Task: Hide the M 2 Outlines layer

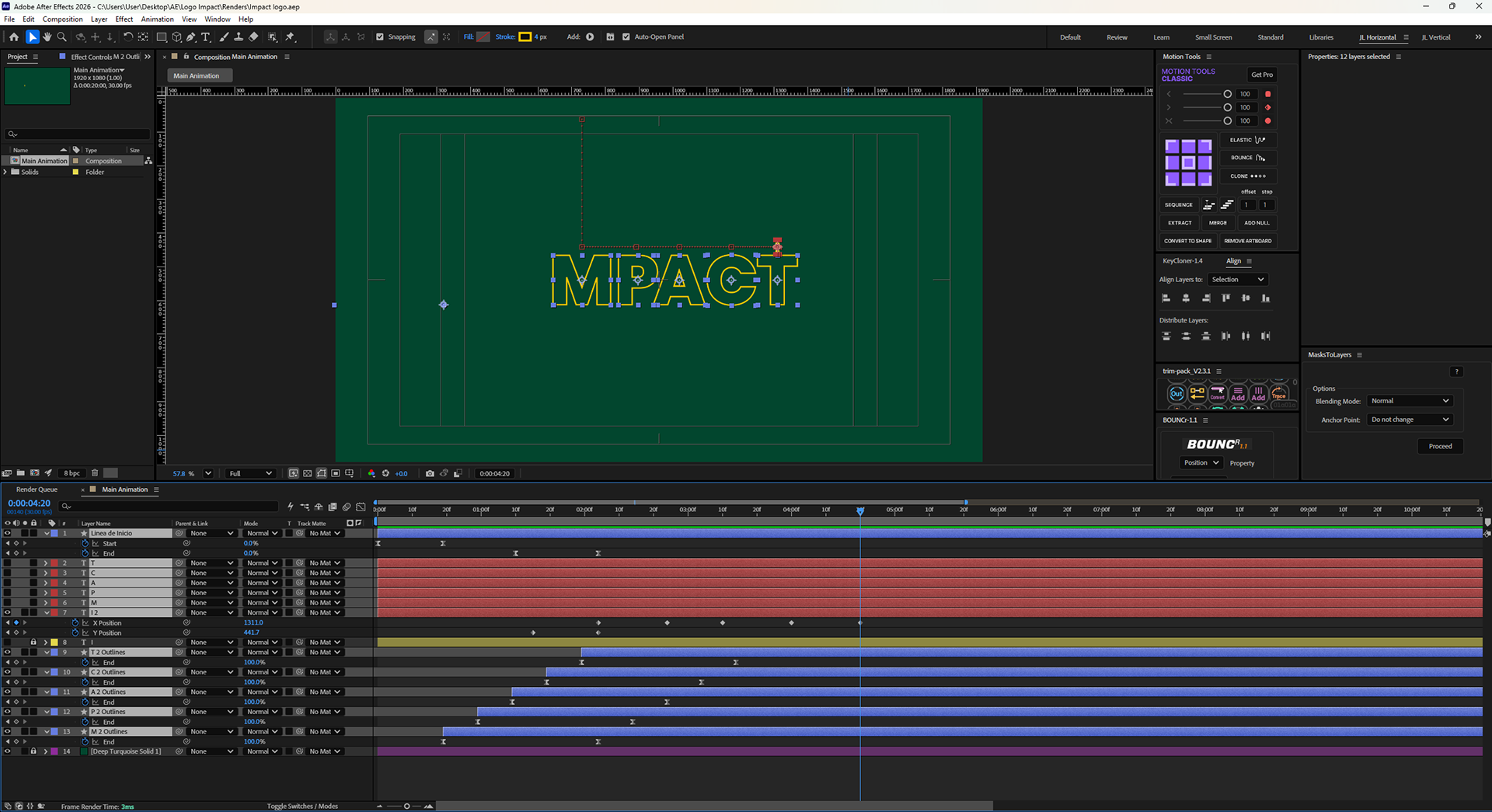Action: click(x=8, y=731)
